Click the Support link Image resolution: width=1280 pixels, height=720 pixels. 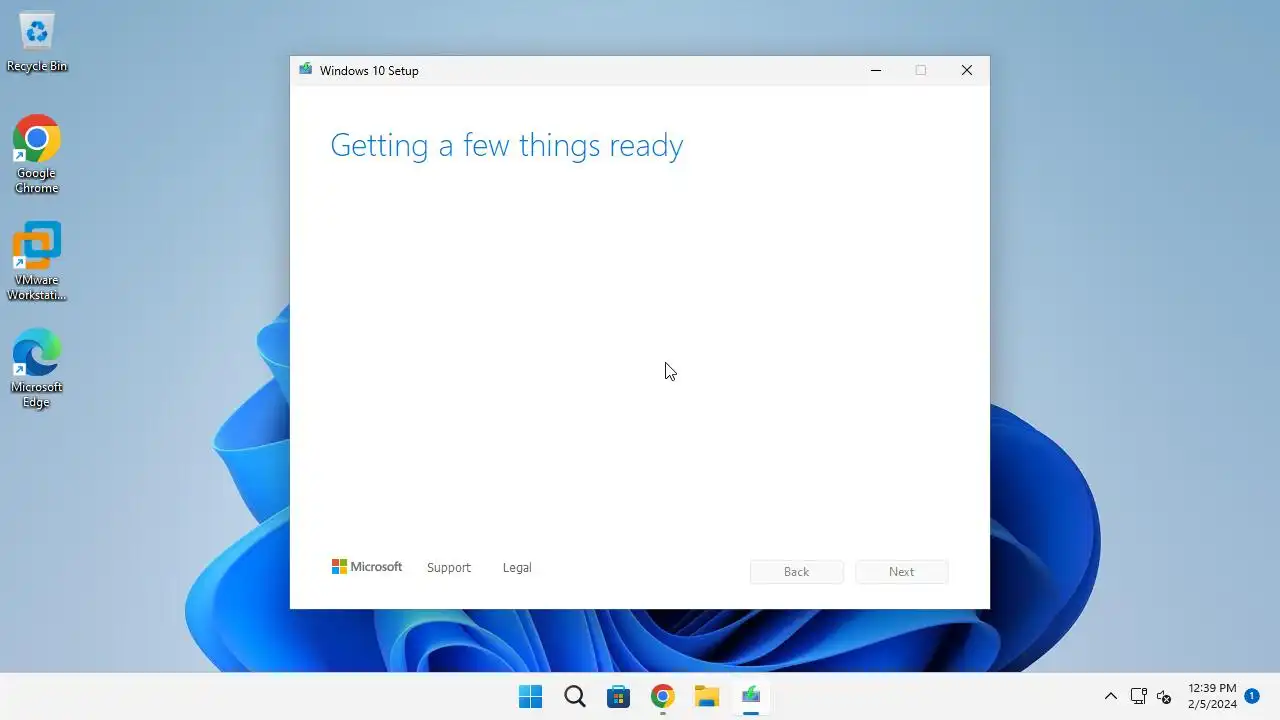click(448, 567)
